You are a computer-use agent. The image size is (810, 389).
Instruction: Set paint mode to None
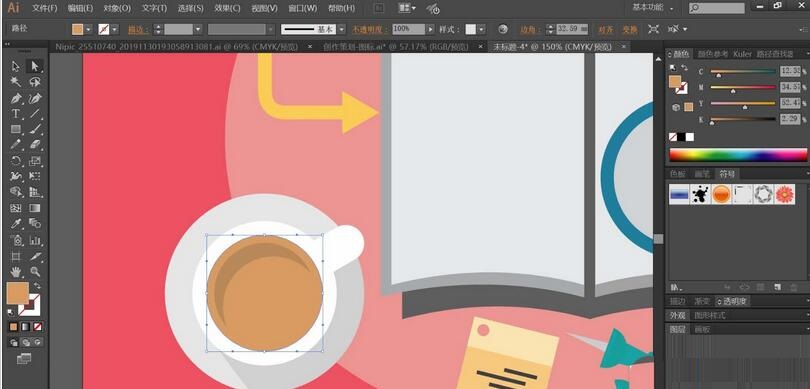click(x=38, y=327)
